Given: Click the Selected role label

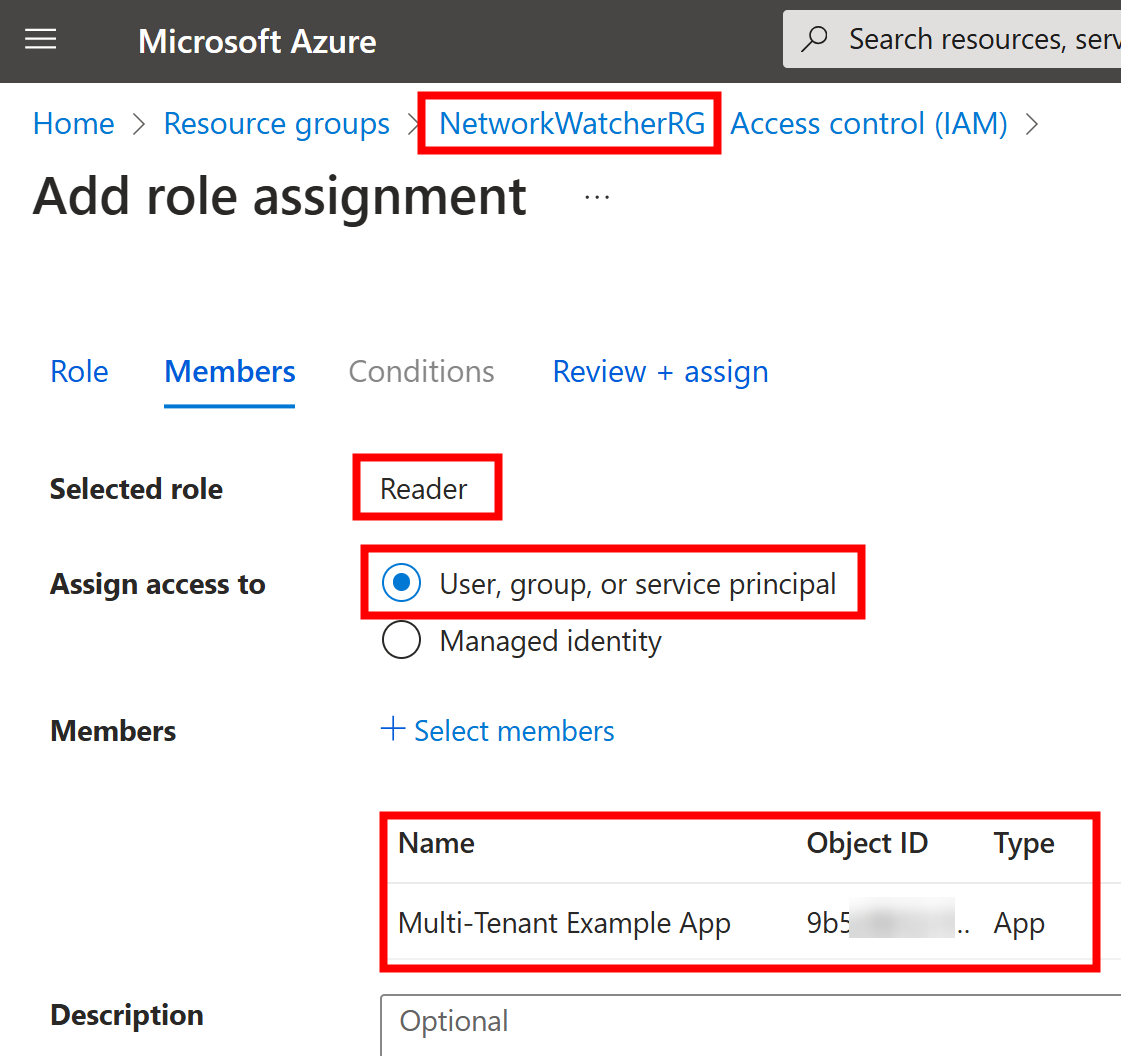Looking at the screenshot, I should pos(136,489).
